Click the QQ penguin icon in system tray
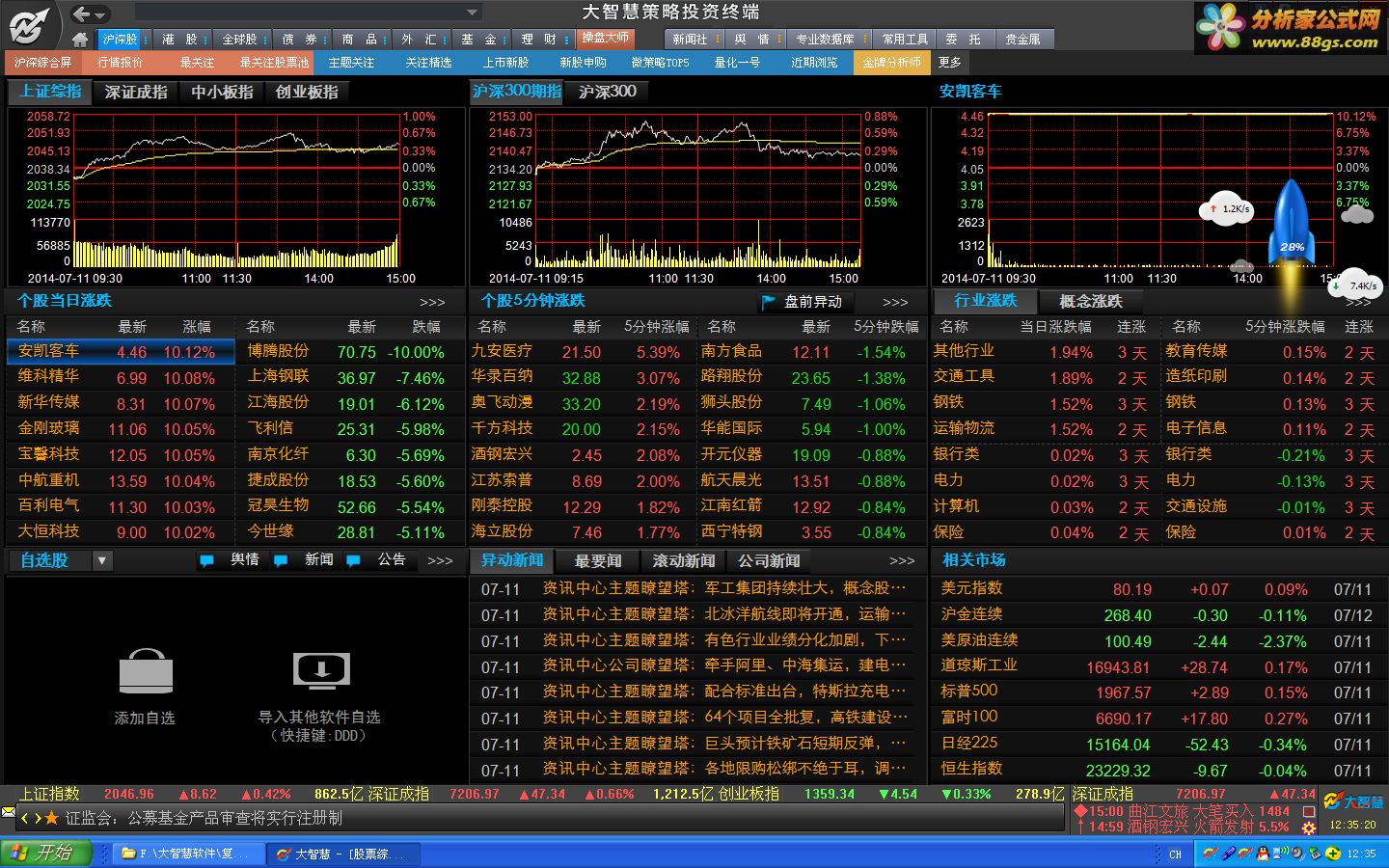This screenshot has width=1389, height=868. tap(1263, 854)
